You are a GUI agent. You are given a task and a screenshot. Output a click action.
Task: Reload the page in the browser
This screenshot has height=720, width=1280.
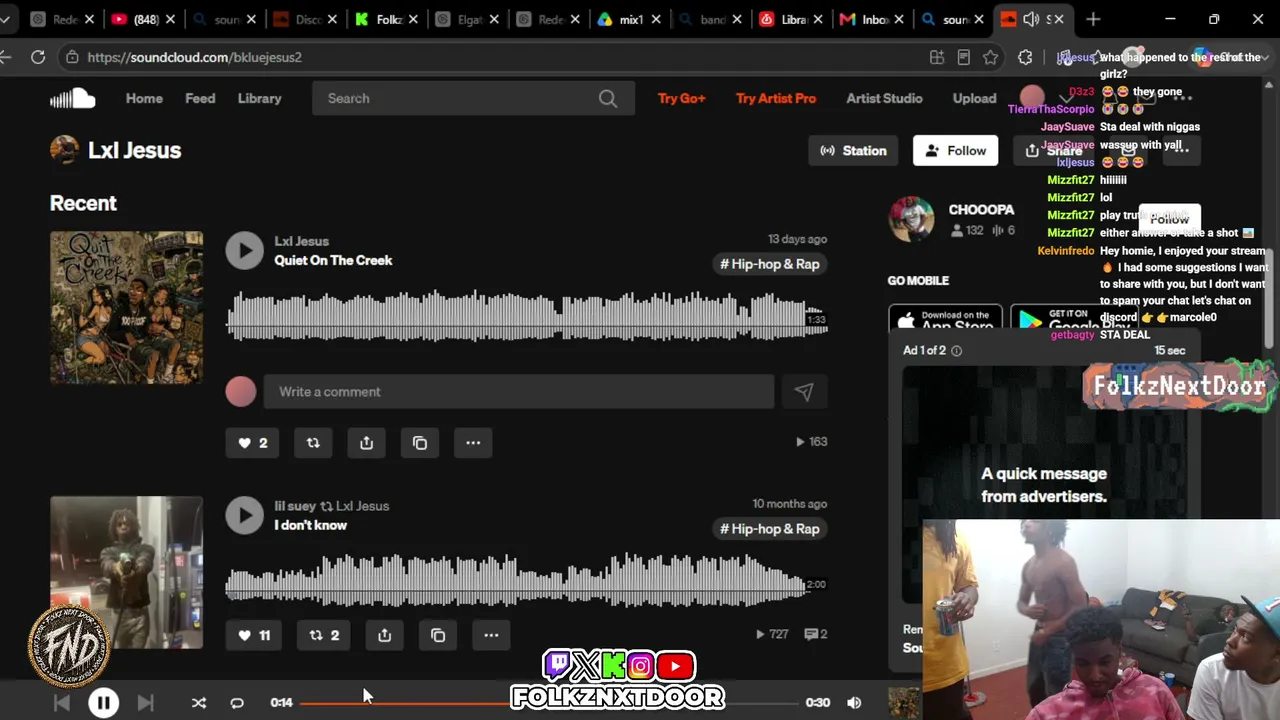click(38, 57)
